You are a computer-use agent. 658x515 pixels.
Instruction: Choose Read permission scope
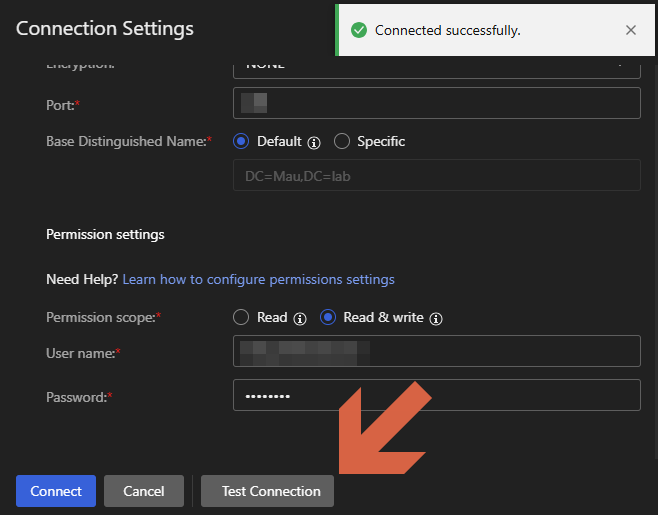[241, 317]
